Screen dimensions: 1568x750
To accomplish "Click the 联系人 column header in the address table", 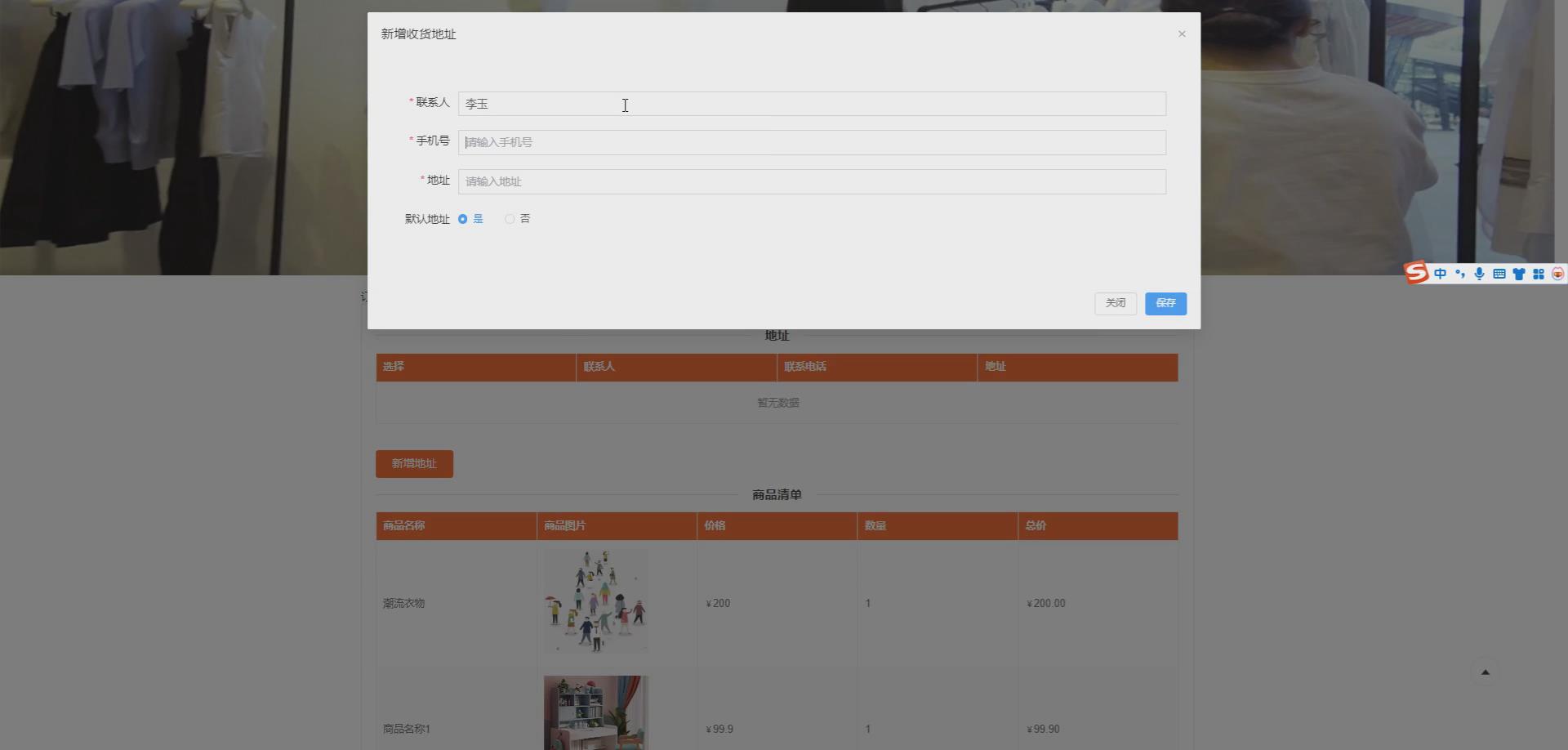I will click(676, 367).
